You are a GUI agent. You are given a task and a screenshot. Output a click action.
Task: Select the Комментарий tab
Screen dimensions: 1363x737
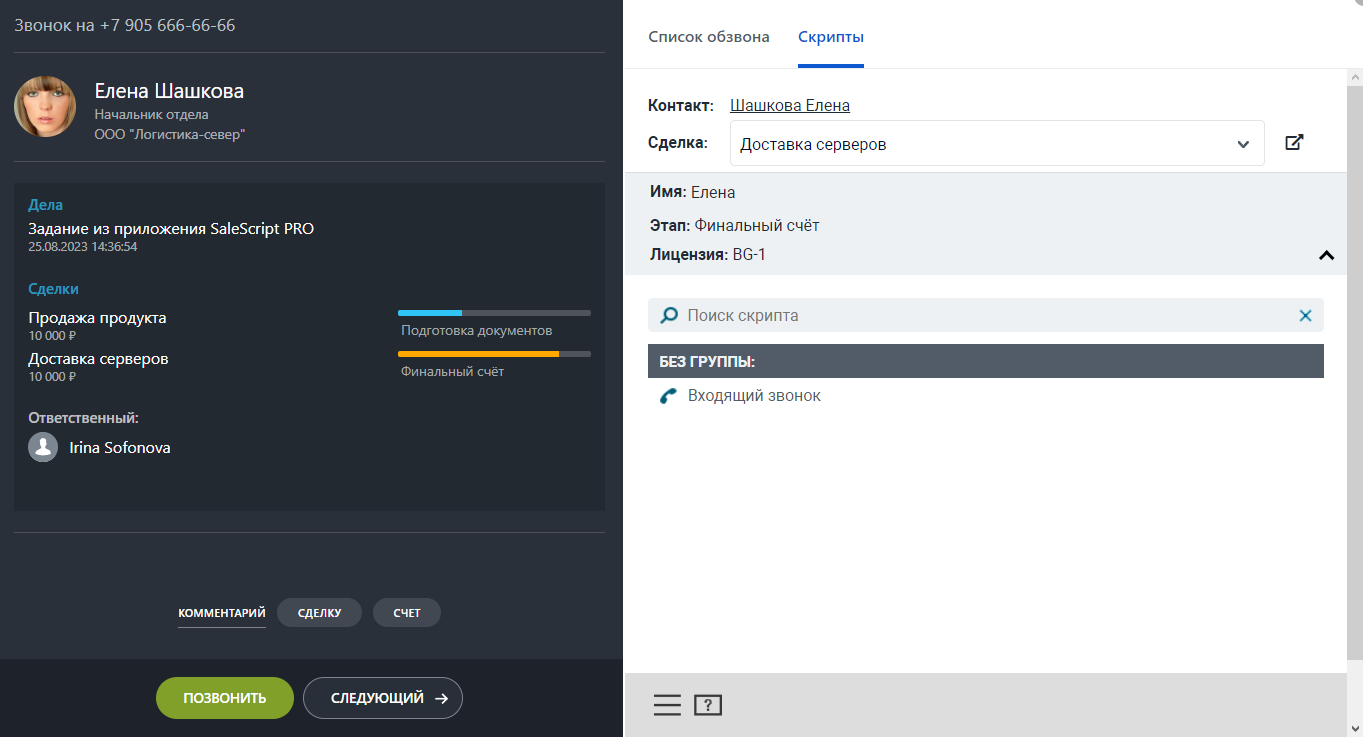[x=222, y=613]
